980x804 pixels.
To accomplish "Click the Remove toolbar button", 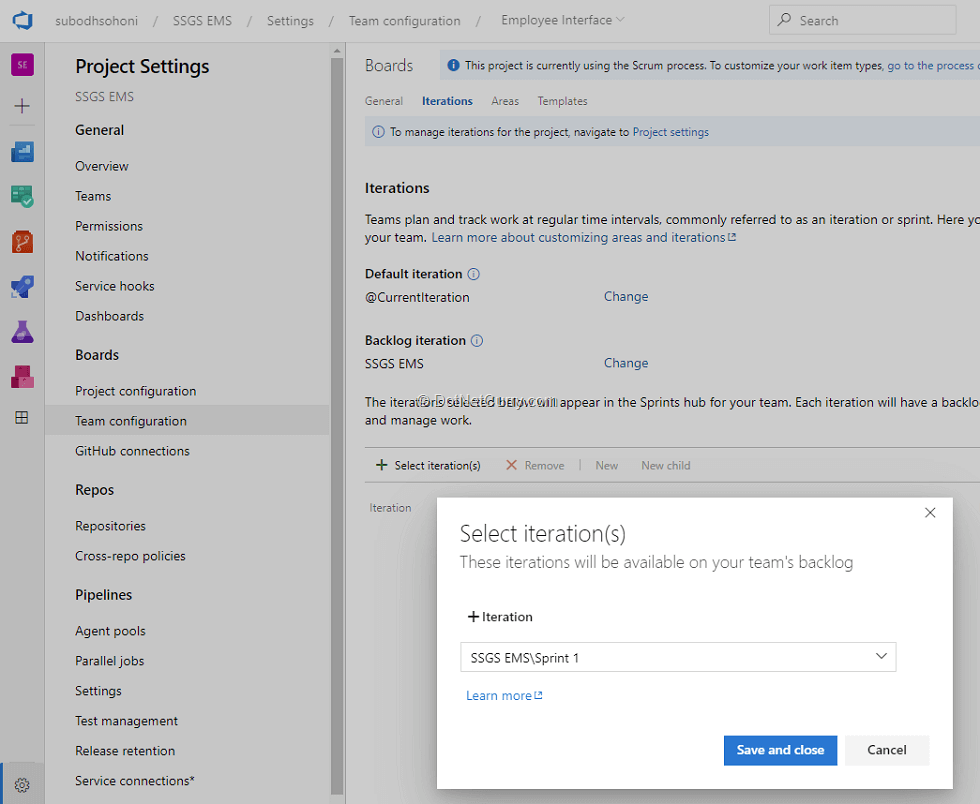I will click(x=535, y=466).
